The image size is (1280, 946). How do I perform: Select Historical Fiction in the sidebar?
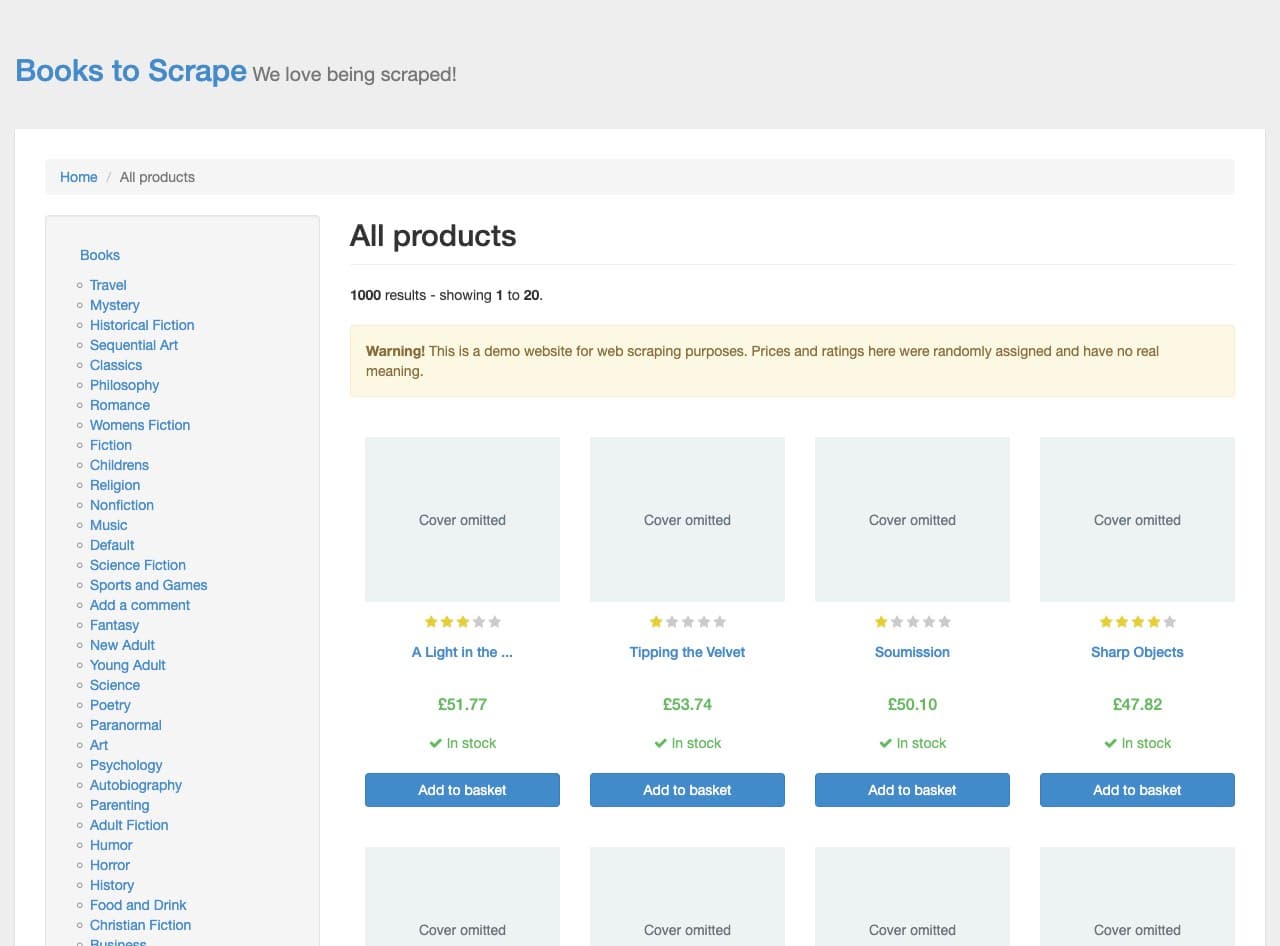click(x=142, y=325)
